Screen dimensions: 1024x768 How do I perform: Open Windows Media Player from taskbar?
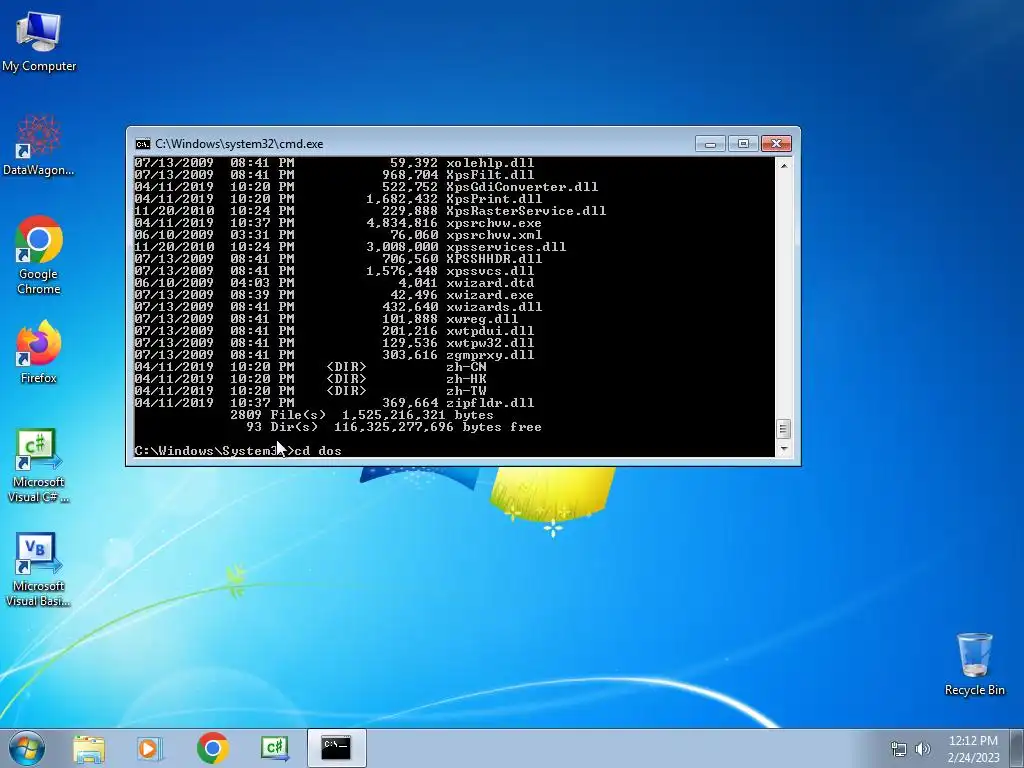pos(150,748)
